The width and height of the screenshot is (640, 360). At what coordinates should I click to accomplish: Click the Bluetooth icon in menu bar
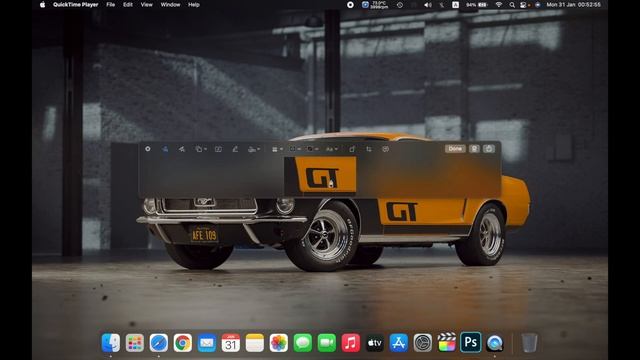click(442, 5)
